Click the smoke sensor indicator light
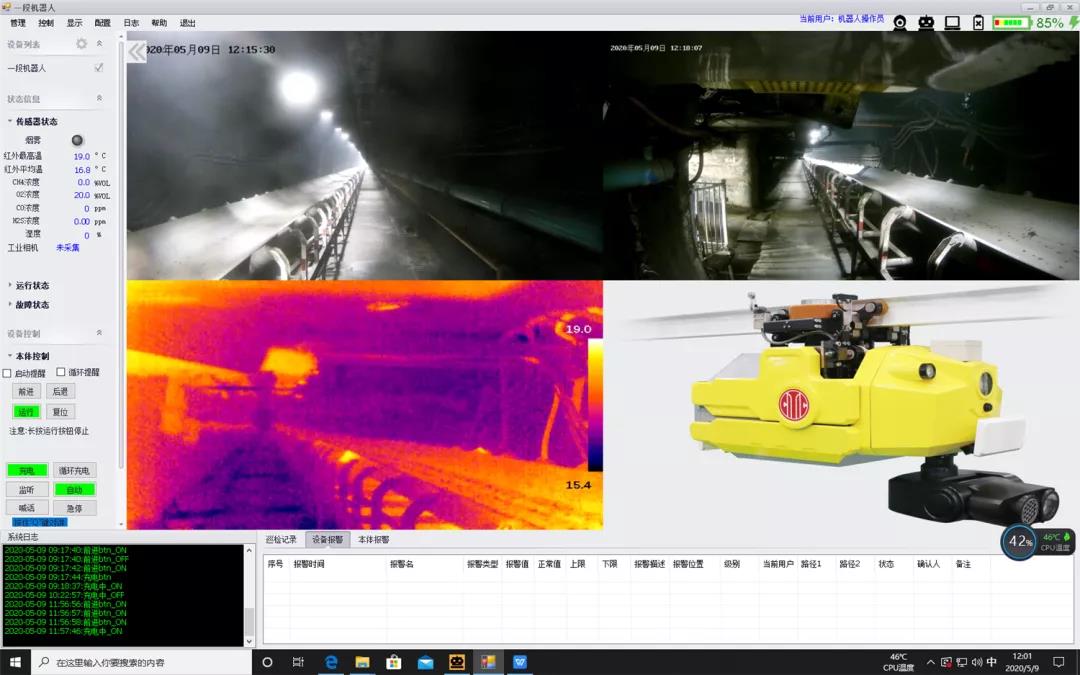The height and width of the screenshot is (675, 1080). [77, 140]
